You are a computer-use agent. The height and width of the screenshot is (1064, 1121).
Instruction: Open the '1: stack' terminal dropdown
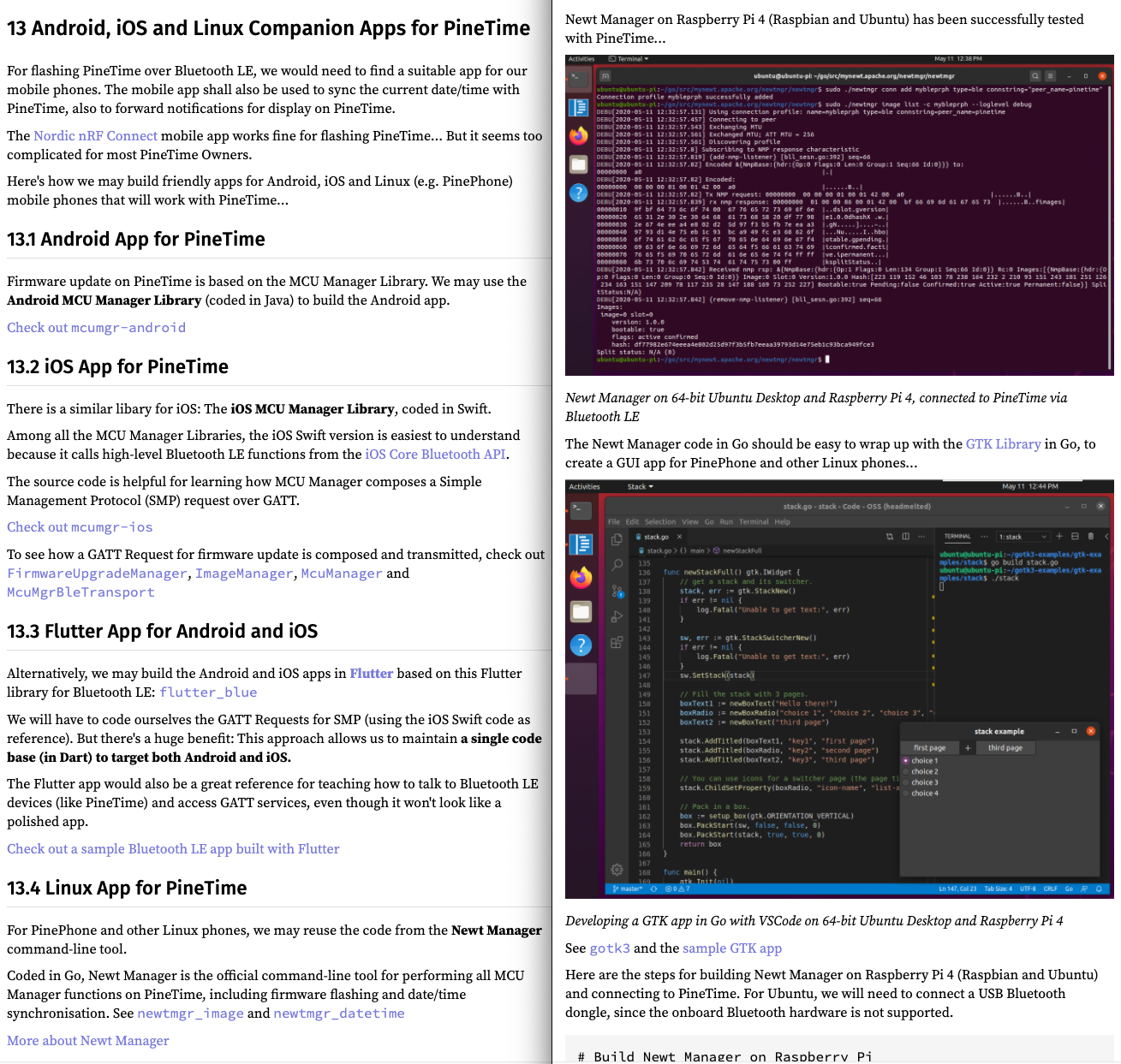pos(1023,537)
